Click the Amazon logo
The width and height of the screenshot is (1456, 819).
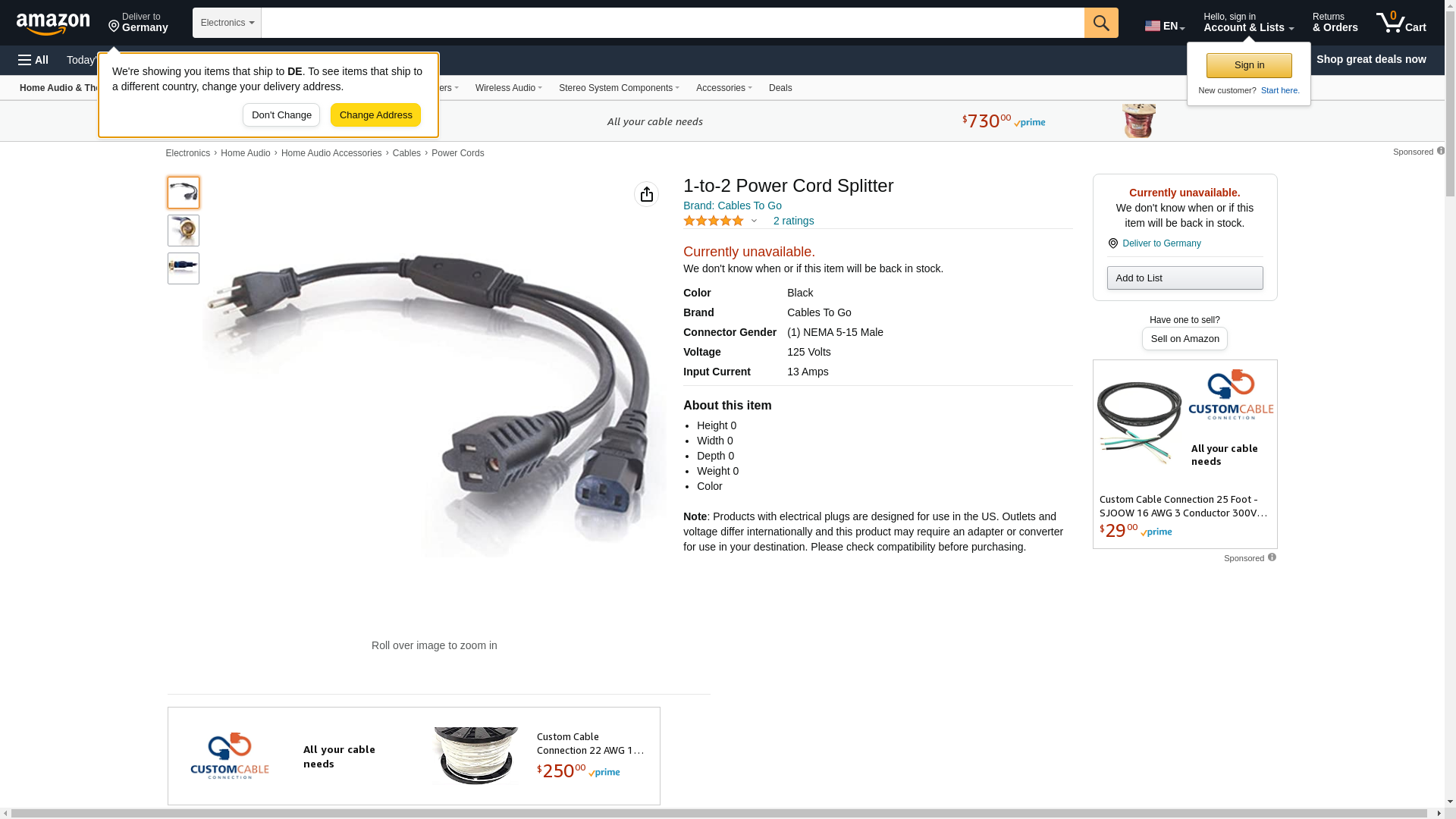pyautogui.click(x=53, y=24)
